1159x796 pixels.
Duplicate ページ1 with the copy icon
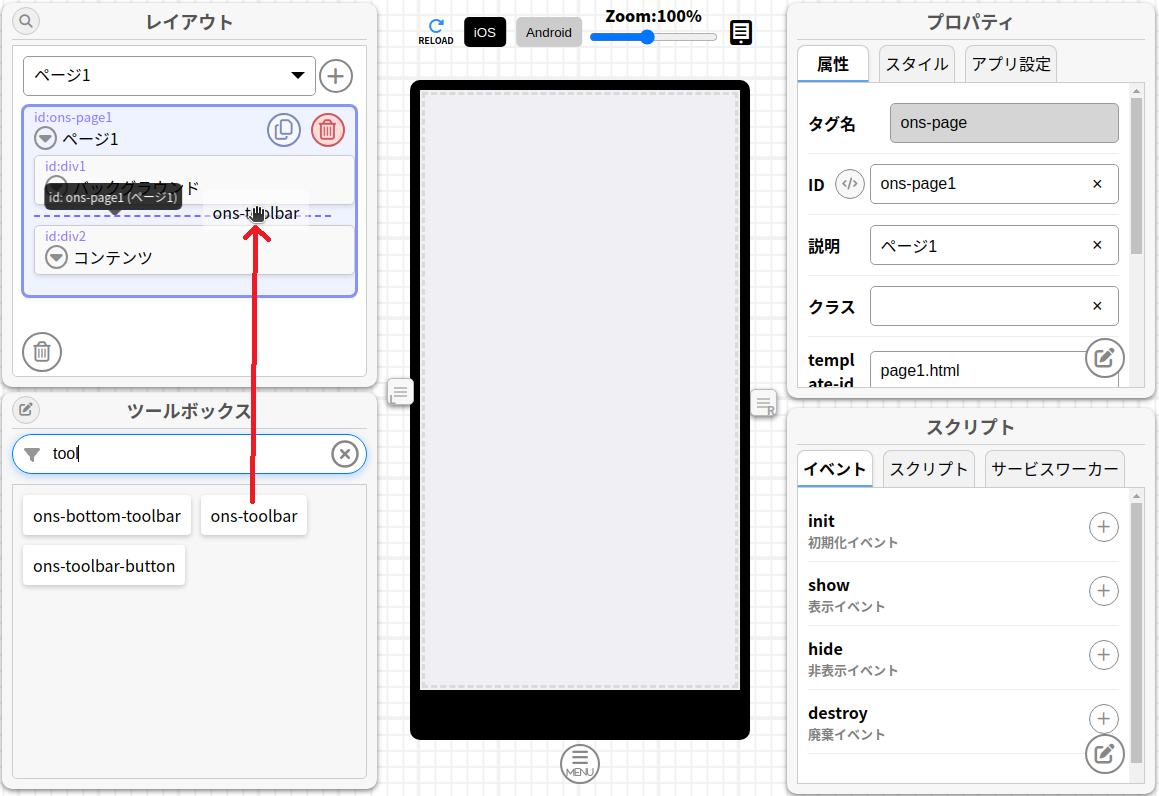pyautogui.click(x=284, y=130)
